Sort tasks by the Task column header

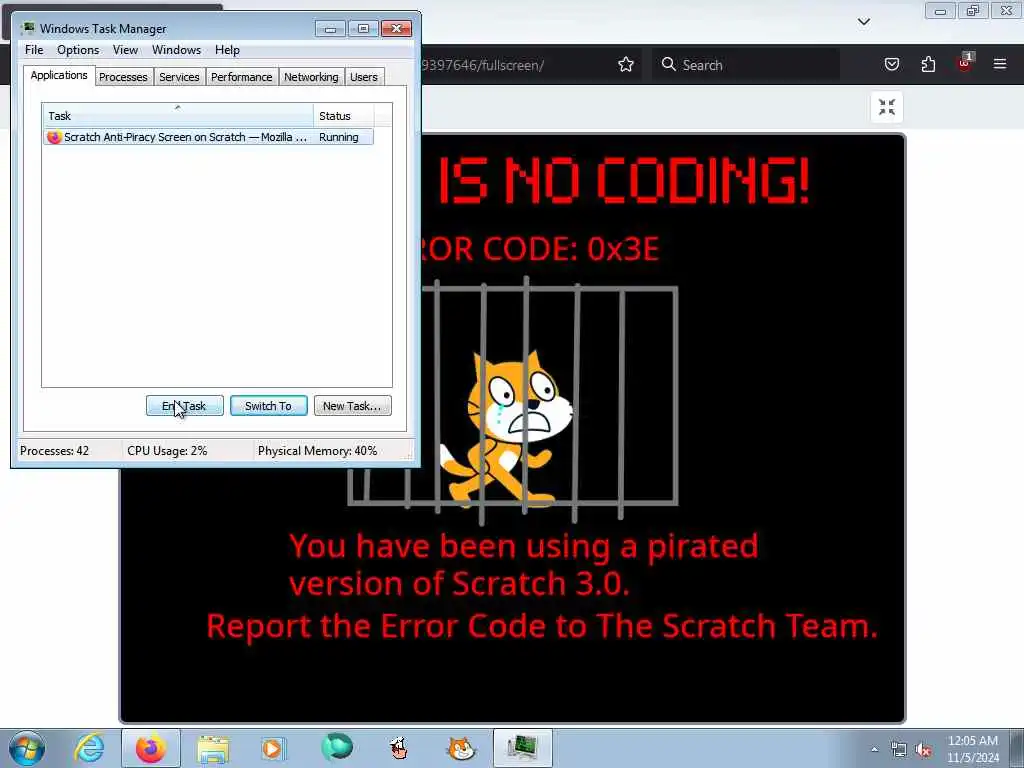[x=177, y=116]
